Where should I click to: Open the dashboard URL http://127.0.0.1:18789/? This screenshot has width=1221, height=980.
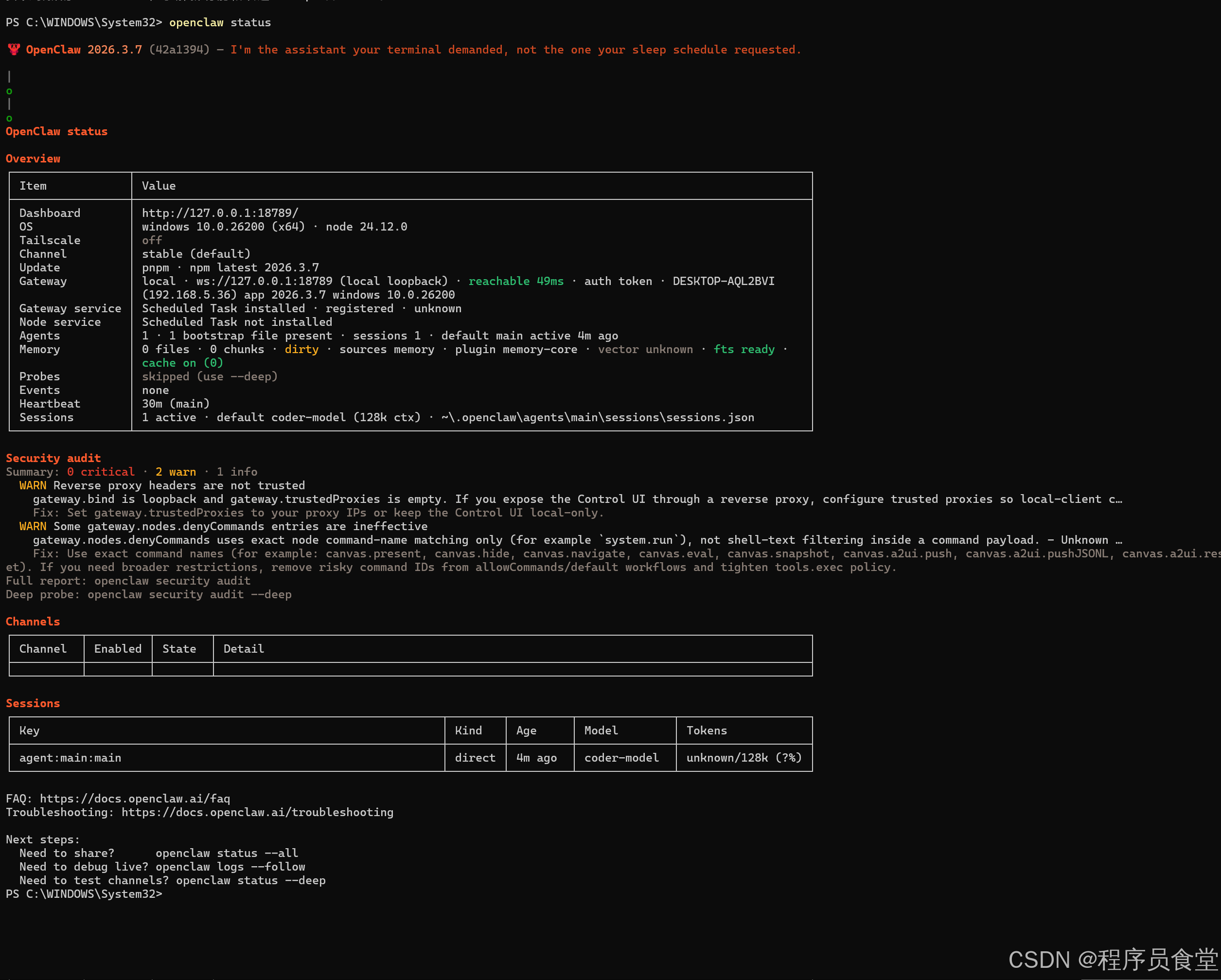point(220,213)
